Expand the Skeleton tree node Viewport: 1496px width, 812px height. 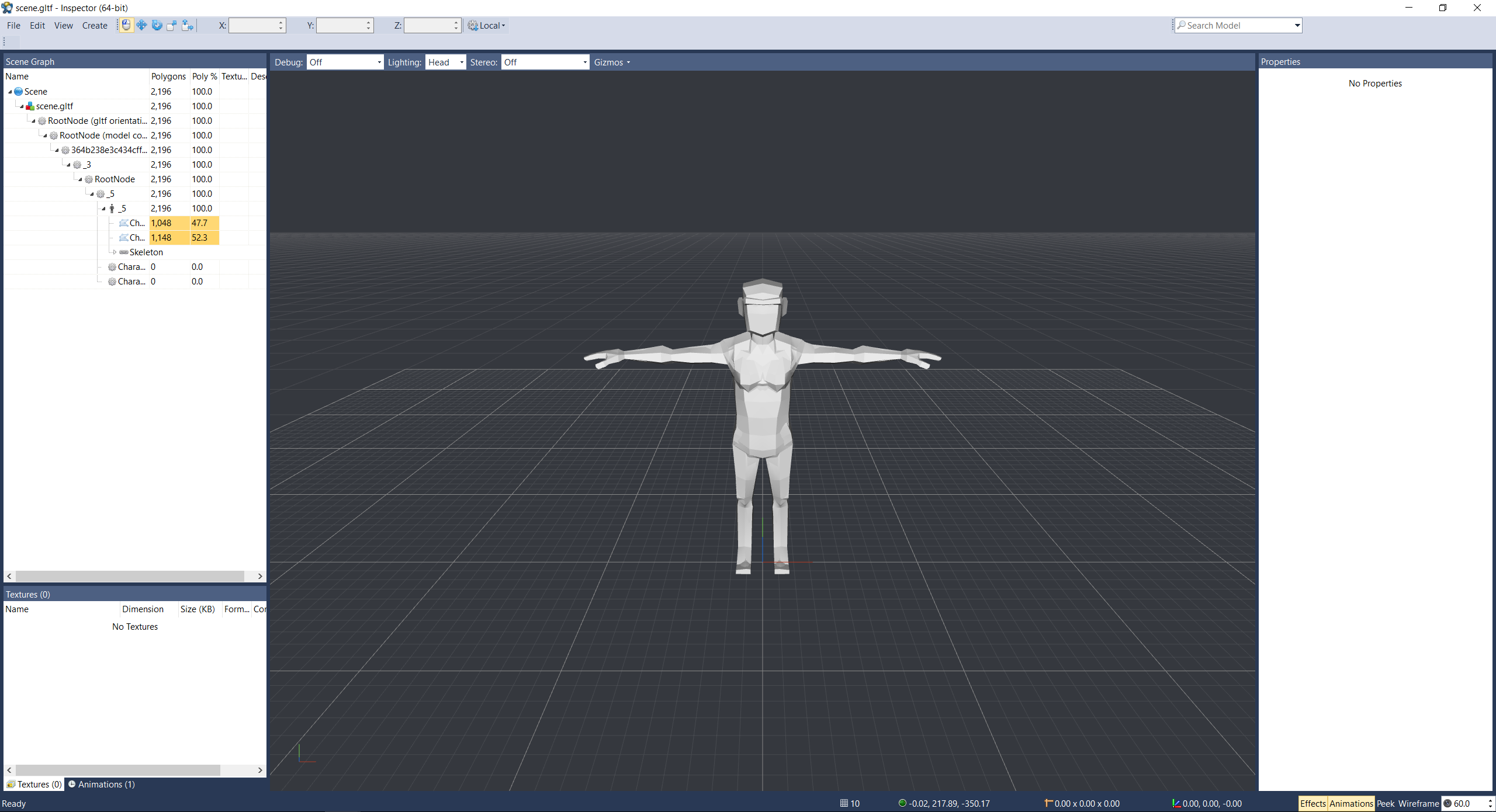point(115,252)
